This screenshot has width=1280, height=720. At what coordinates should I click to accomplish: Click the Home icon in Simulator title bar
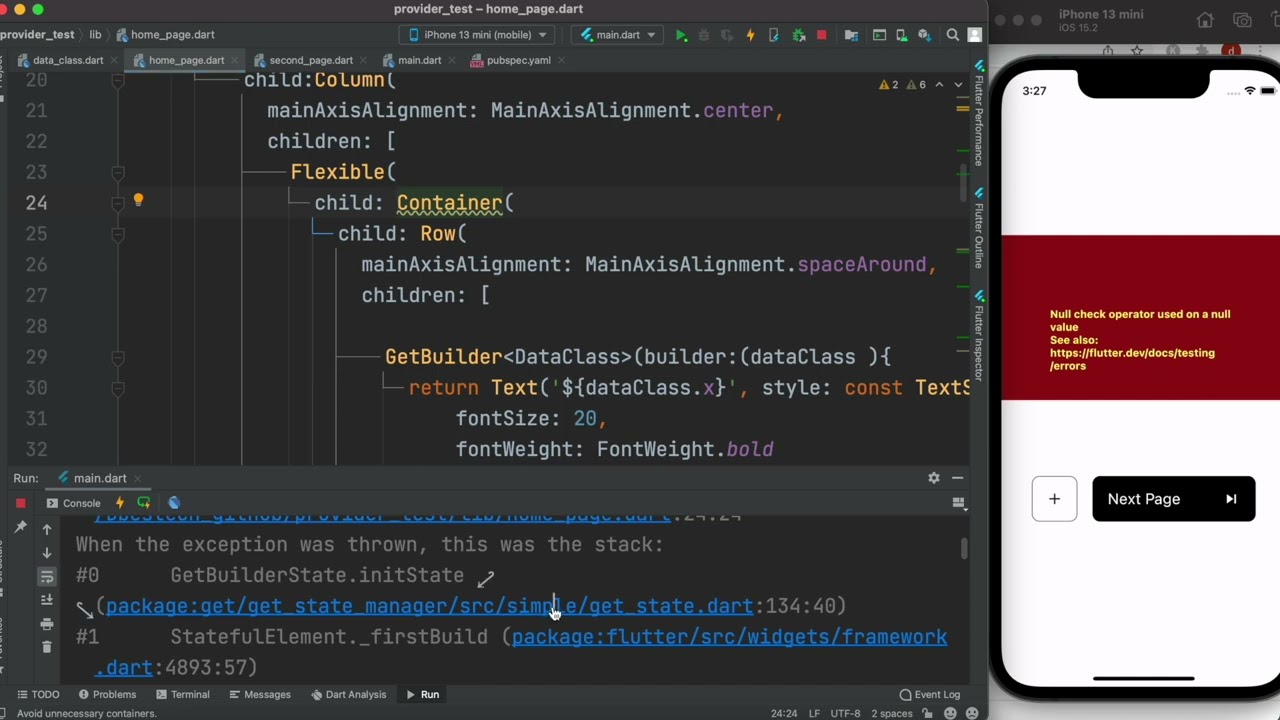click(1205, 20)
